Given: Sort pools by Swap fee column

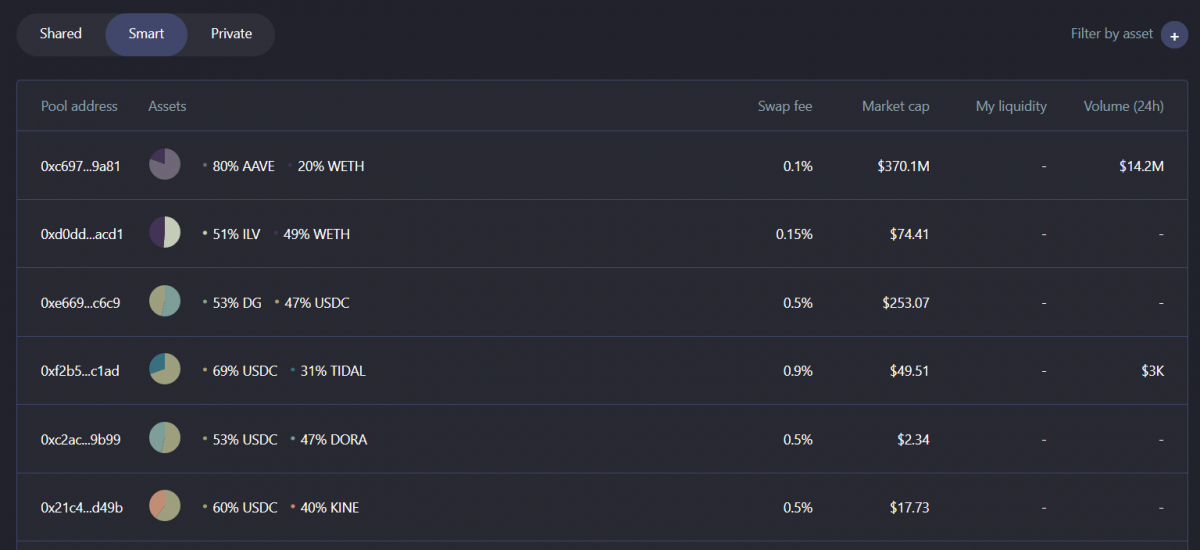Looking at the screenshot, I should [785, 106].
